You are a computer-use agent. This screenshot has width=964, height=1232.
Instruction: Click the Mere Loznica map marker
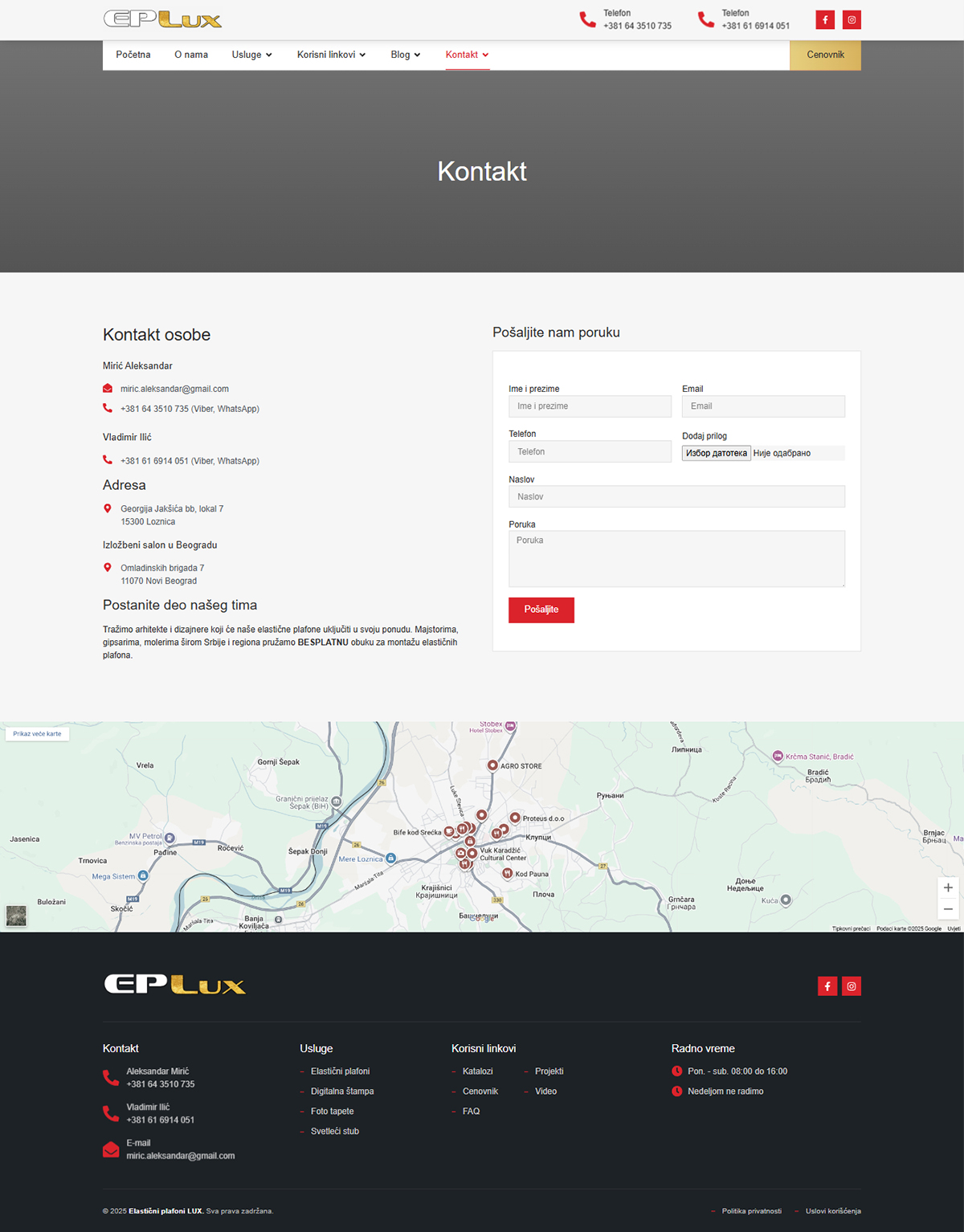point(390,858)
